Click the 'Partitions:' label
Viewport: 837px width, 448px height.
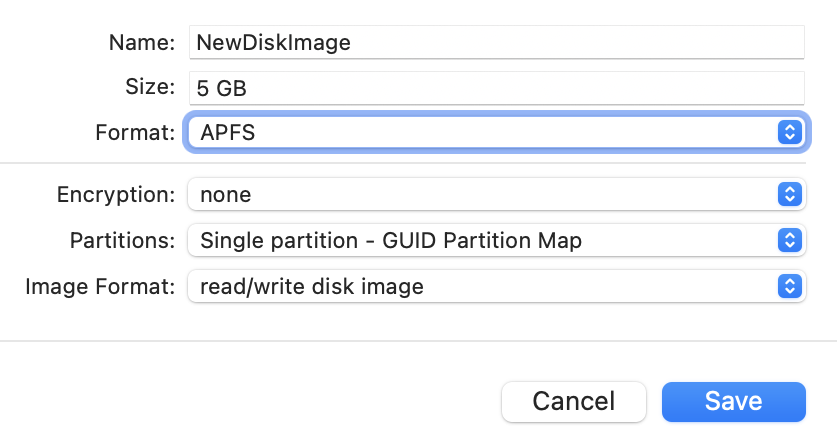(x=123, y=240)
